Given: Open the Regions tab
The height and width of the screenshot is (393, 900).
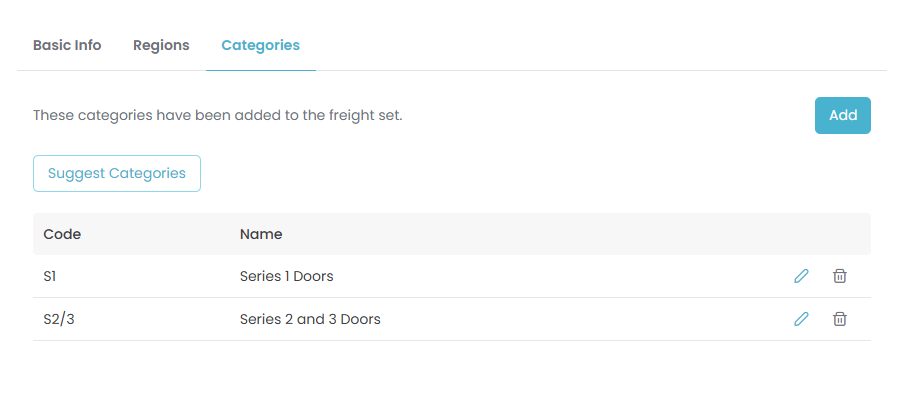Looking at the screenshot, I should [161, 45].
